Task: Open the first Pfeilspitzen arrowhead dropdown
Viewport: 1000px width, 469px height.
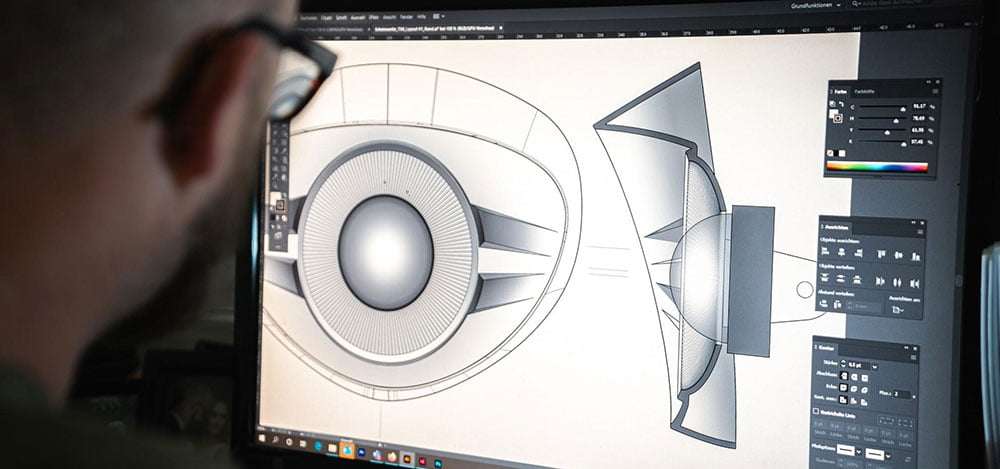Action: [858, 451]
